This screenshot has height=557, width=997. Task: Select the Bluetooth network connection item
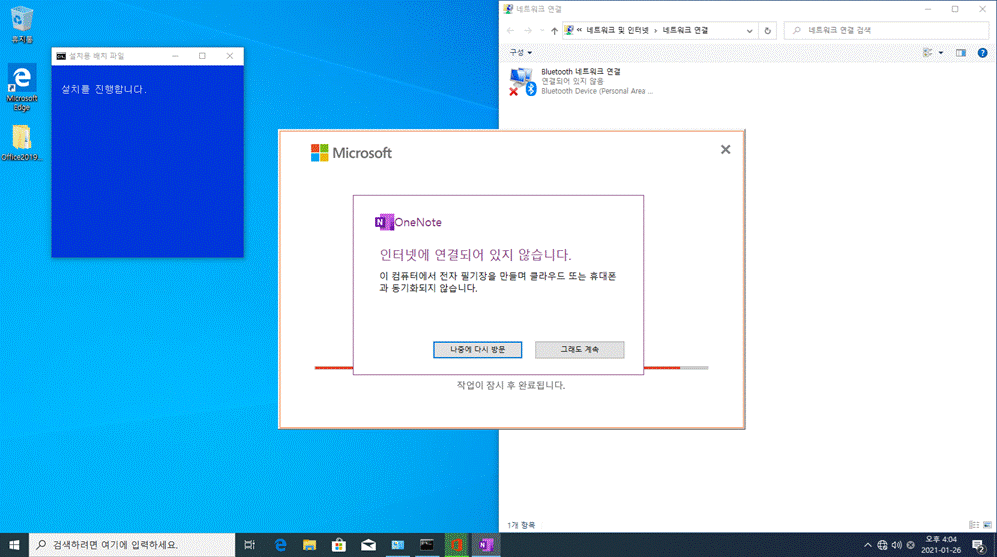[581, 81]
